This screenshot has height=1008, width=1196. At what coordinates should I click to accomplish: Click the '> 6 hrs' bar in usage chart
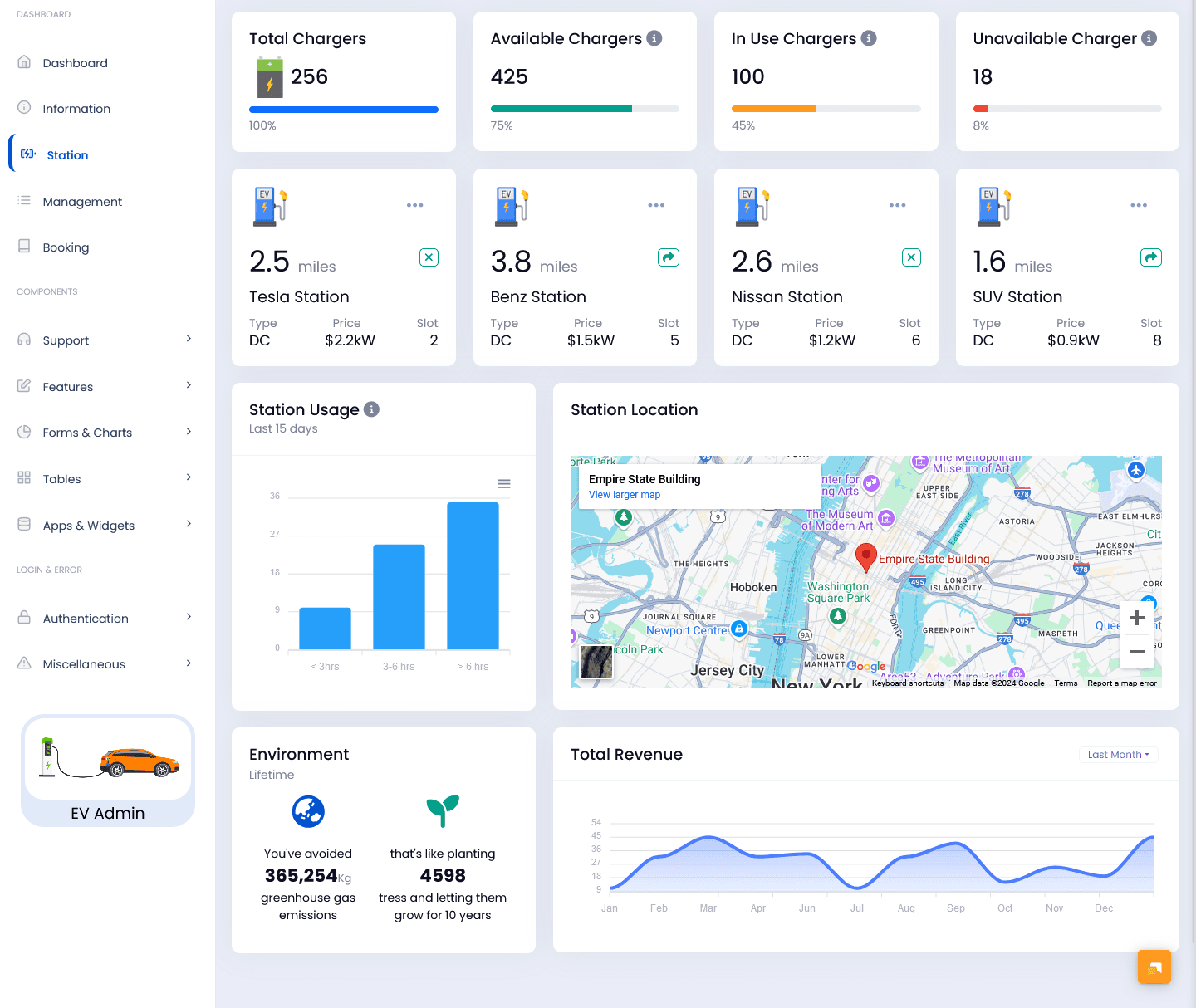(473, 575)
